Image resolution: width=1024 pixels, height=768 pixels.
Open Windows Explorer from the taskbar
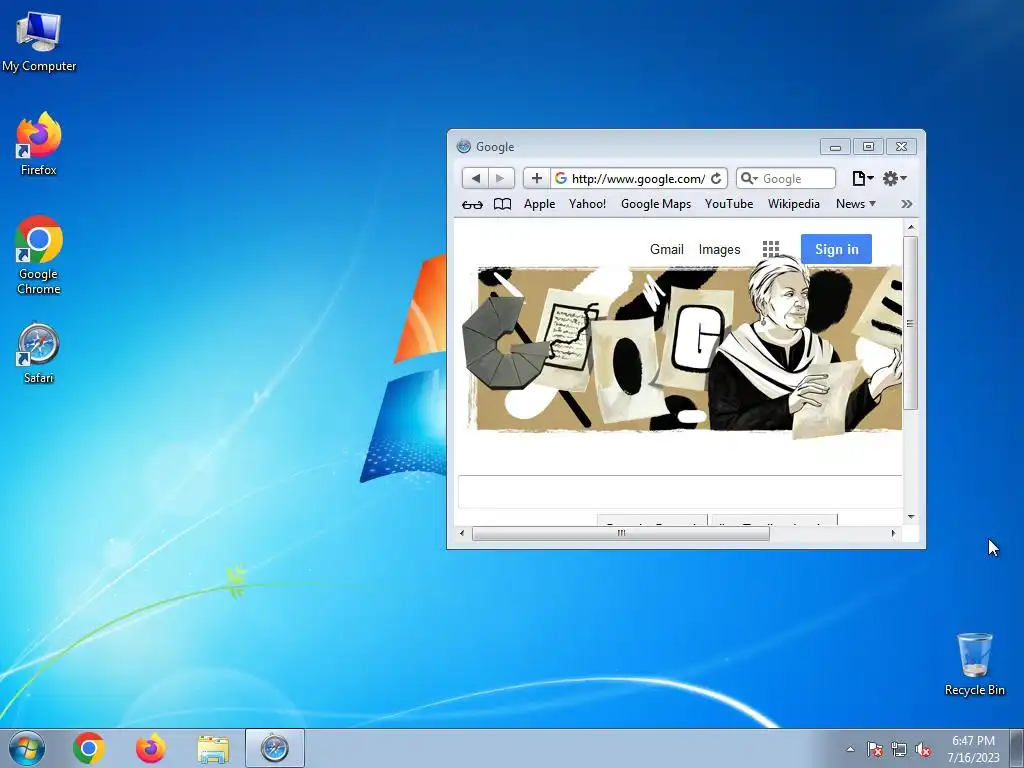point(213,748)
